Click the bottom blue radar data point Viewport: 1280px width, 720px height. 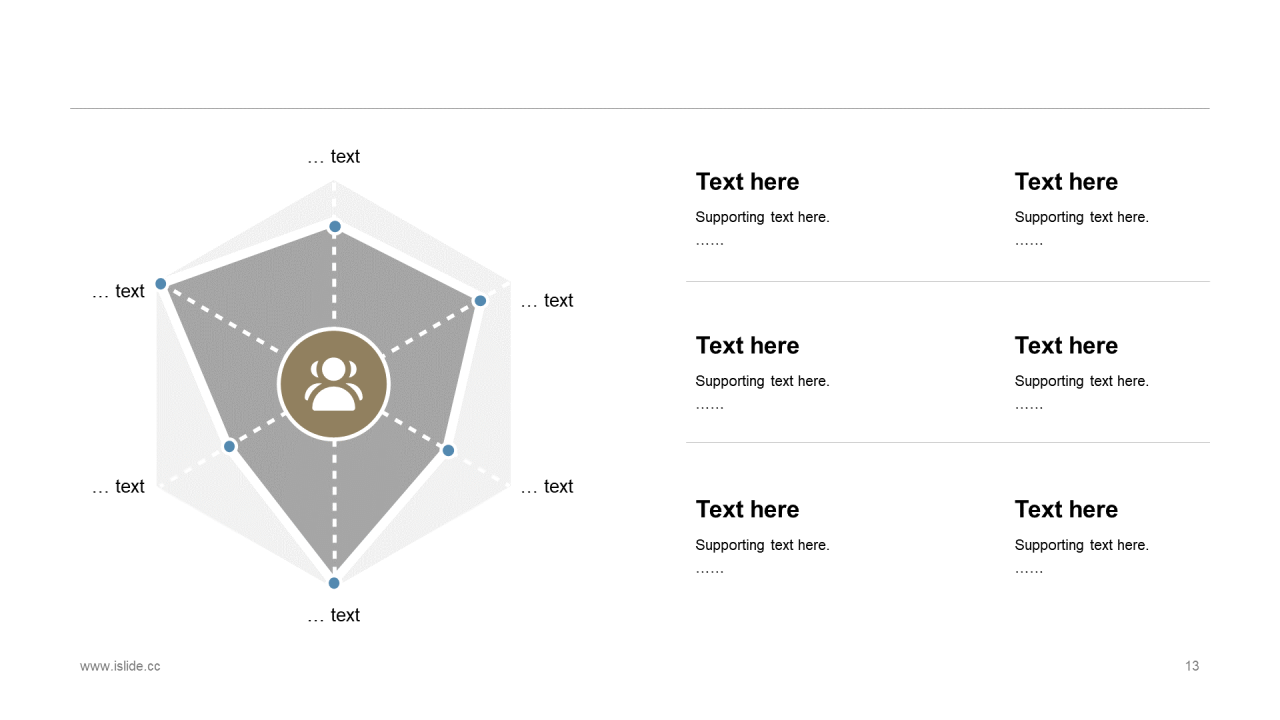pos(334,582)
